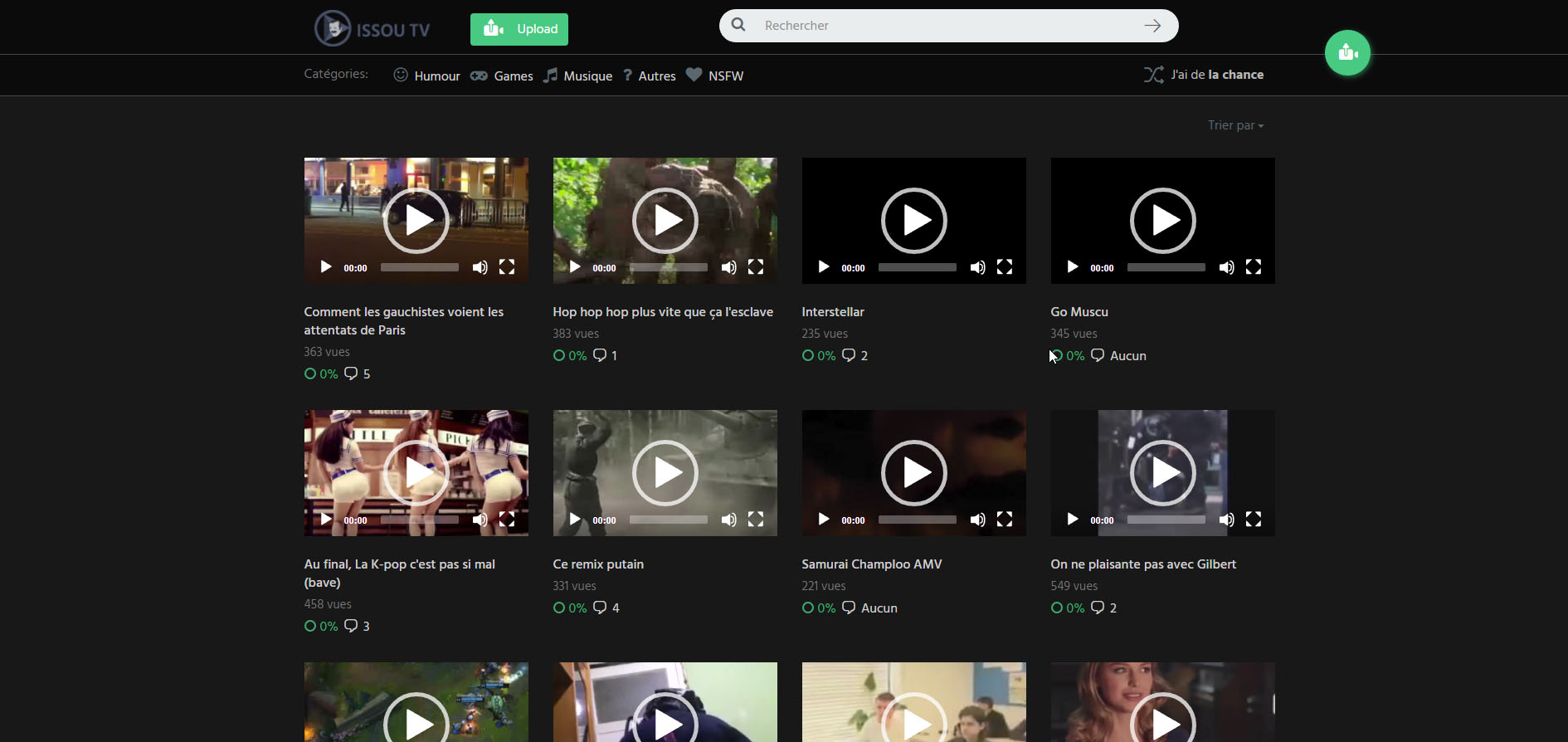The image size is (1568, 742).
Task: Click the NSFW heart icon
Action: point(694,75)
